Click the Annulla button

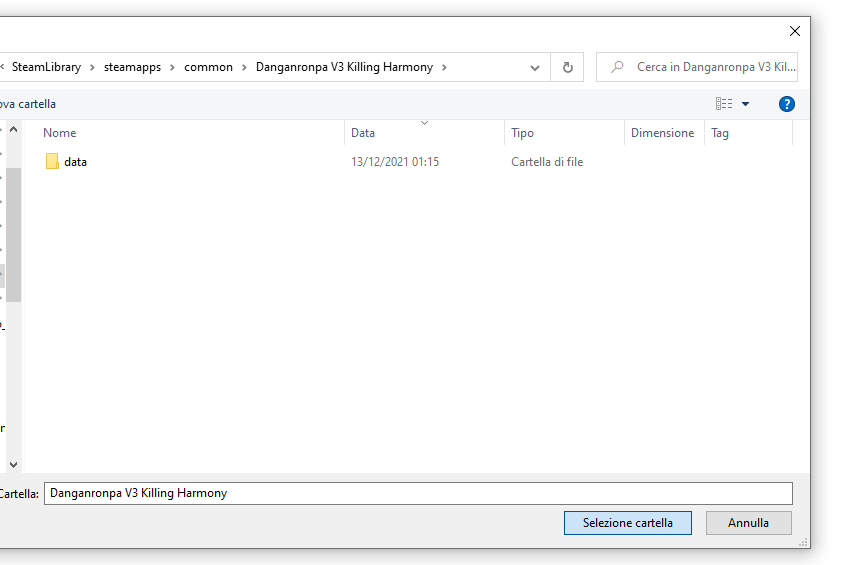pos(749,523)
